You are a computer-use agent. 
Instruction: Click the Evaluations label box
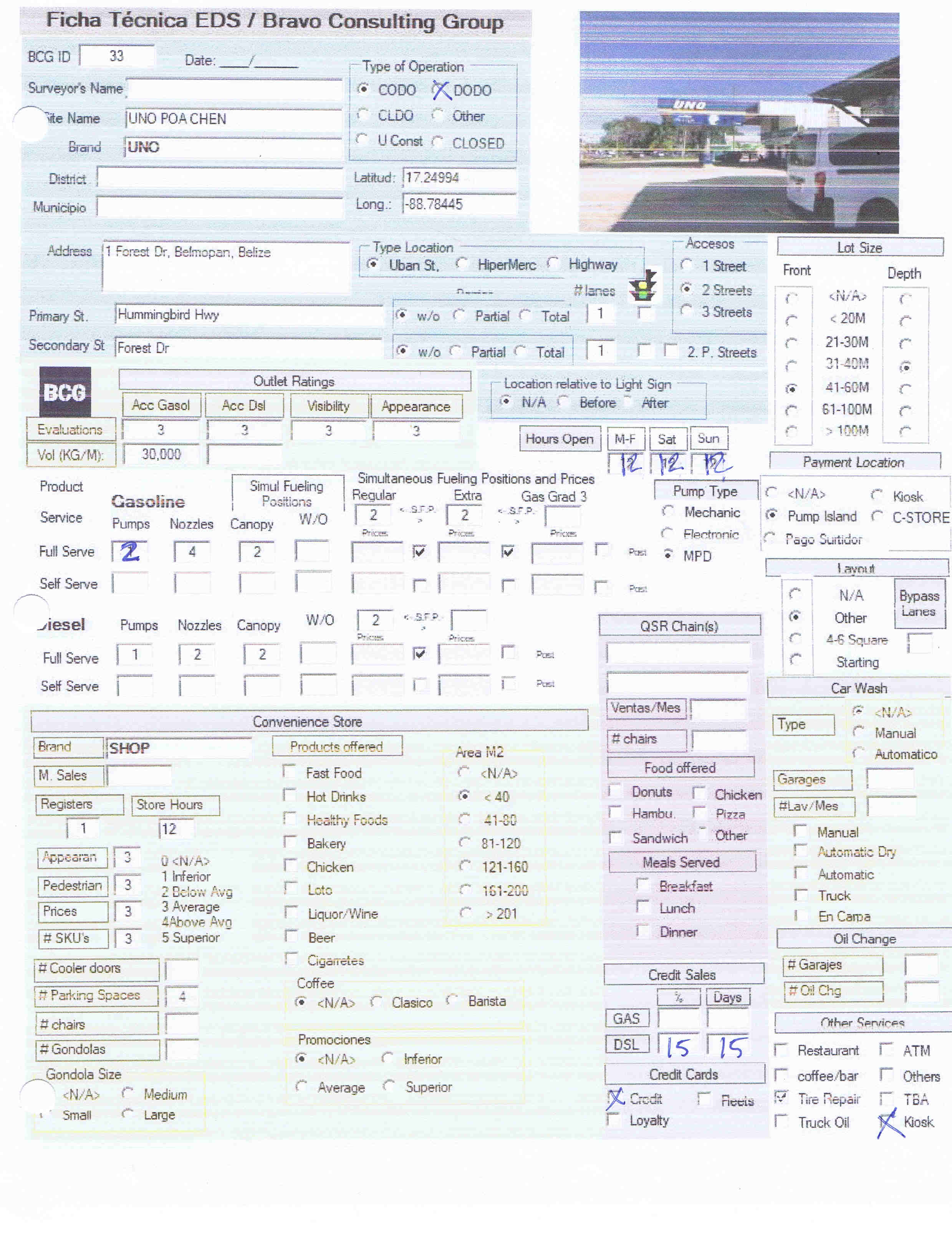click(x=71, y=429)
